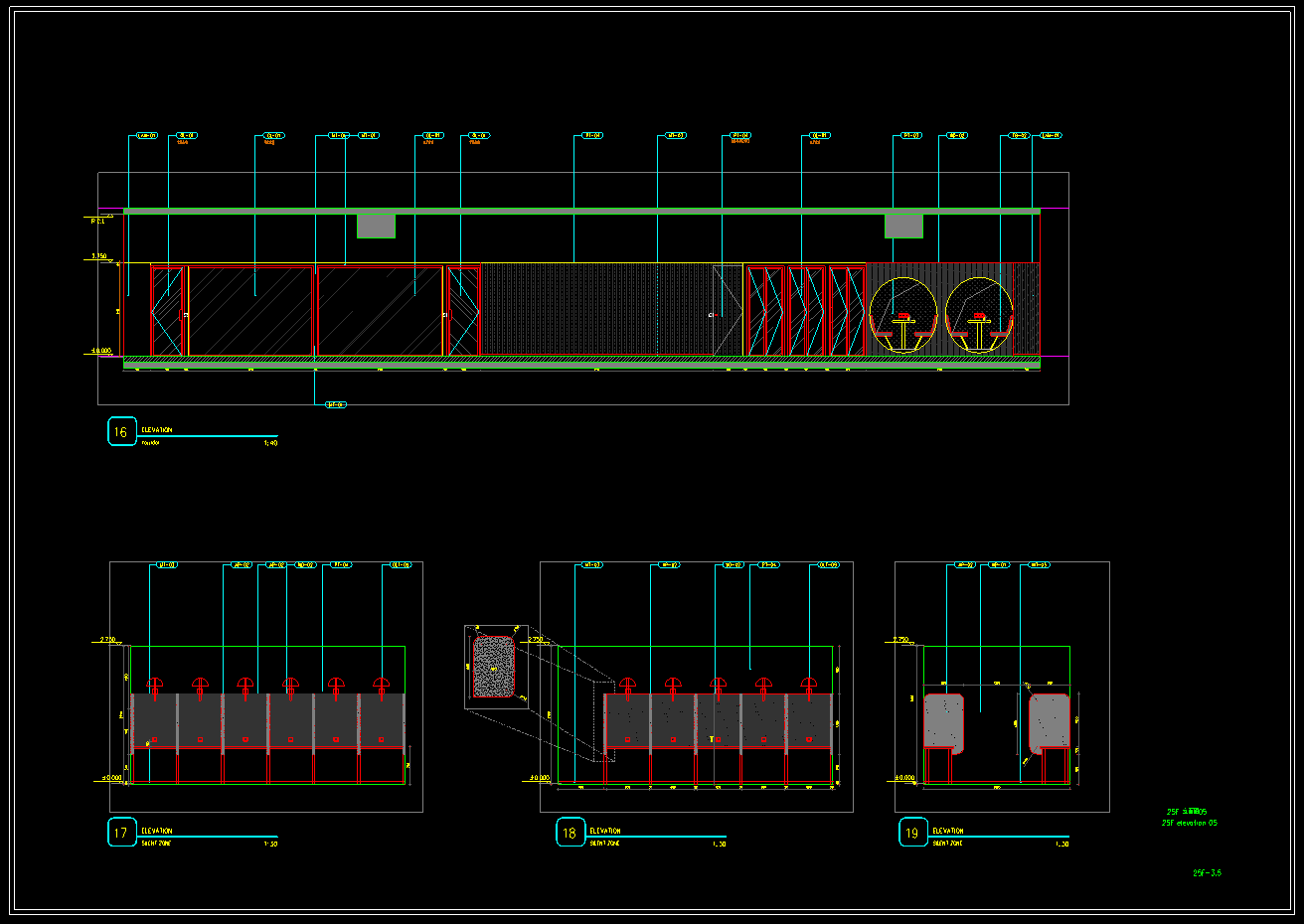Select the gray ceiling slab in drawing 16
1304x924 pixels.
[x=581, y=211]
